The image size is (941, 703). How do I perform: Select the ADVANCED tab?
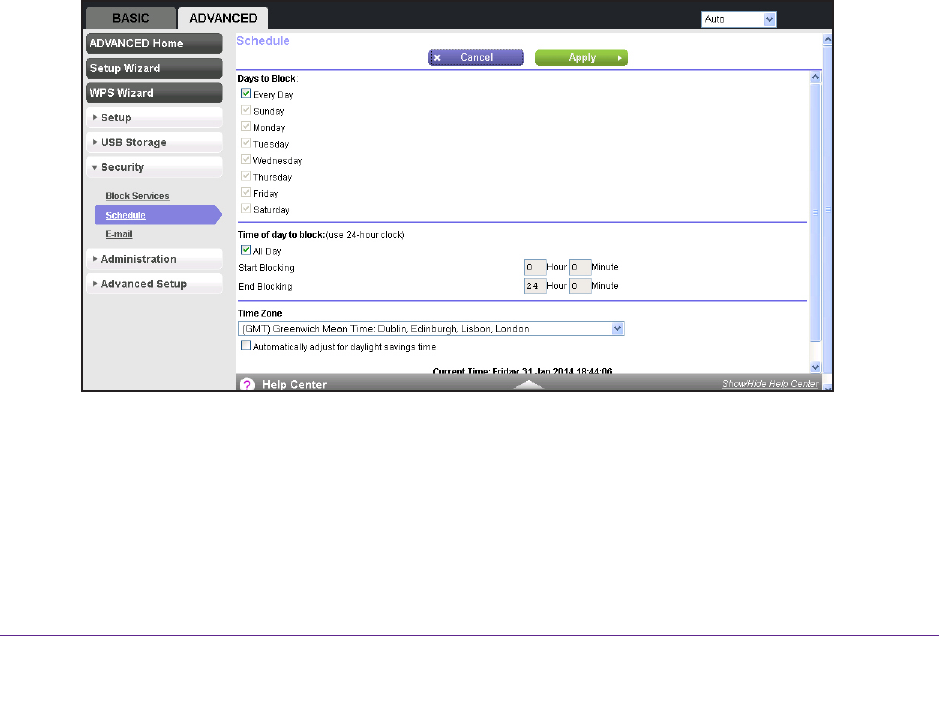click(x=222, y=18)
